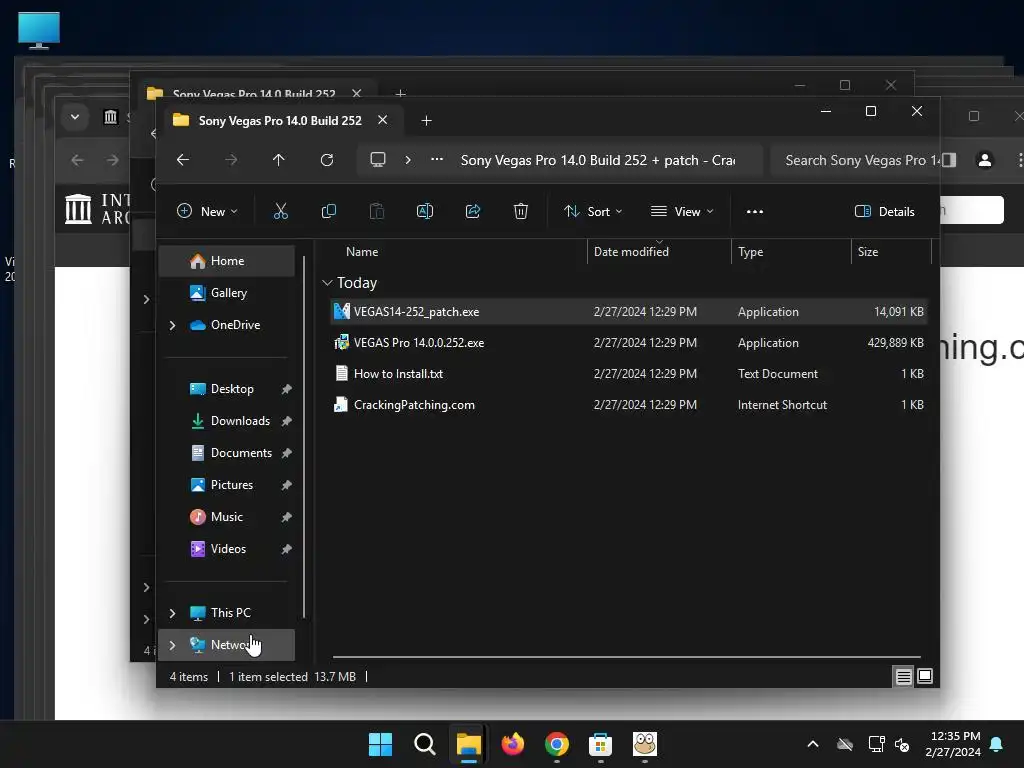Viewport: 1024px width, 768px height.
Task: Add a new Explorer tab
Action: tap(426, 121)
